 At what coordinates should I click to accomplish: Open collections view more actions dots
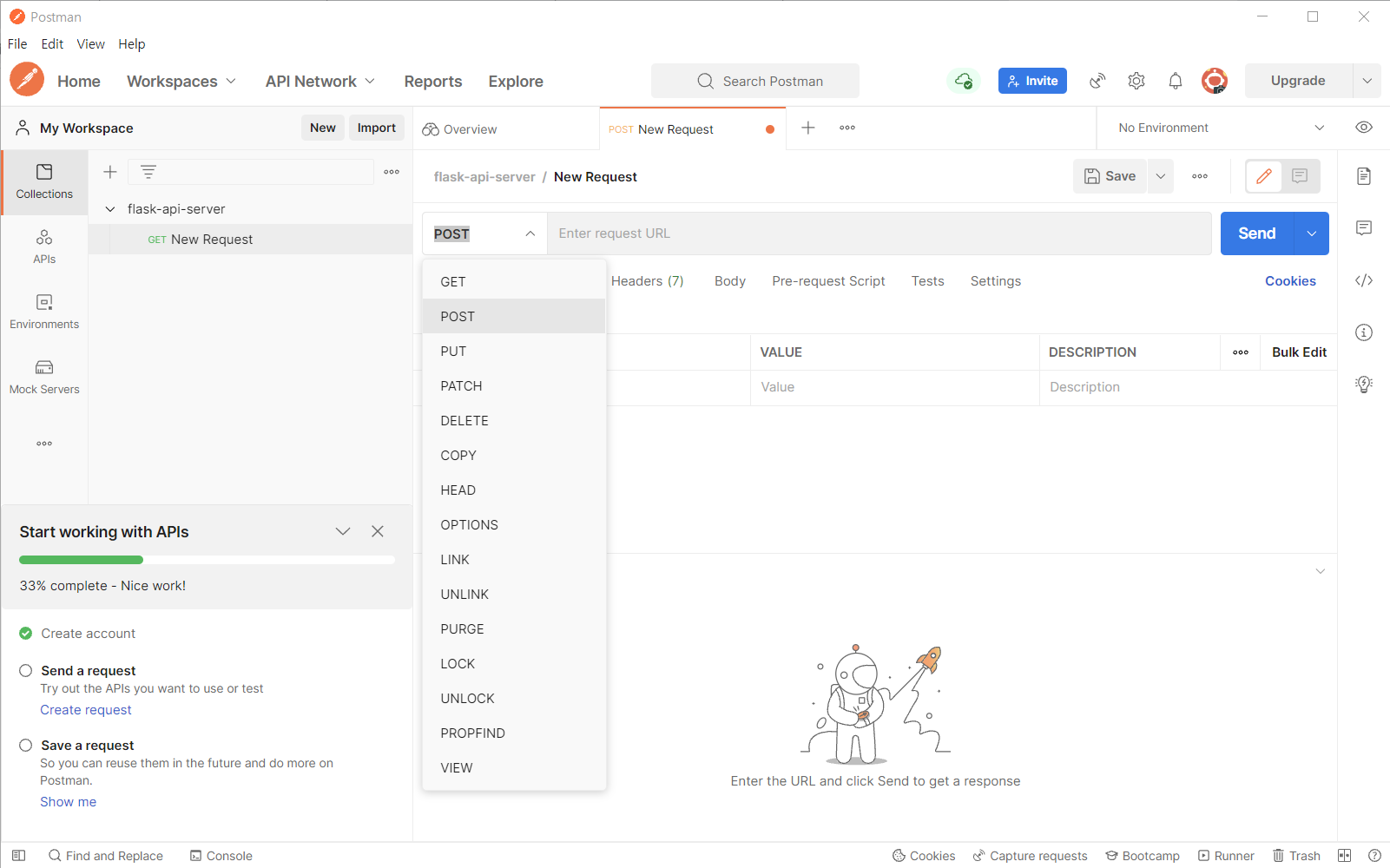point(392,172)
